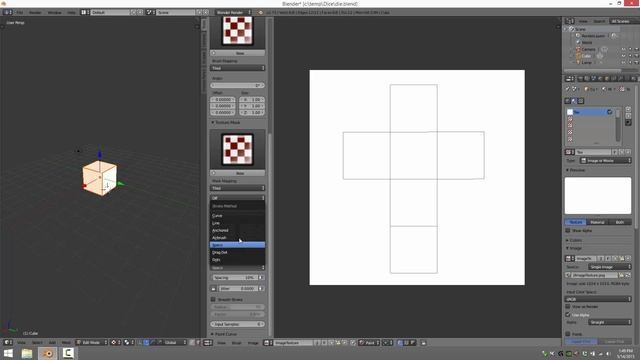Viewport: 640px width, 360px height.
Task: Move the texture slot up
Action: point(628,109)
